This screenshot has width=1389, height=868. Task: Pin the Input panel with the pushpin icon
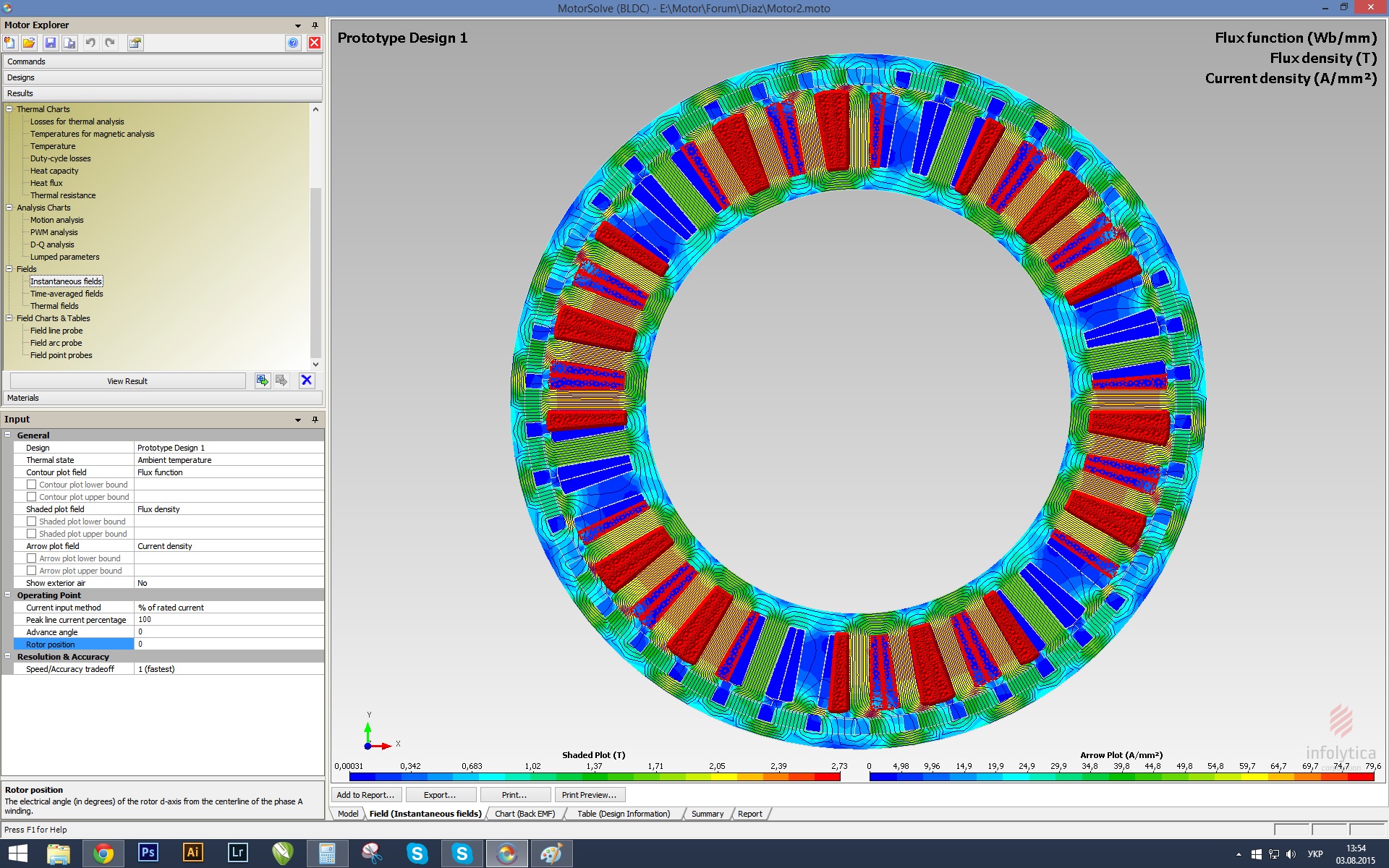315,420
